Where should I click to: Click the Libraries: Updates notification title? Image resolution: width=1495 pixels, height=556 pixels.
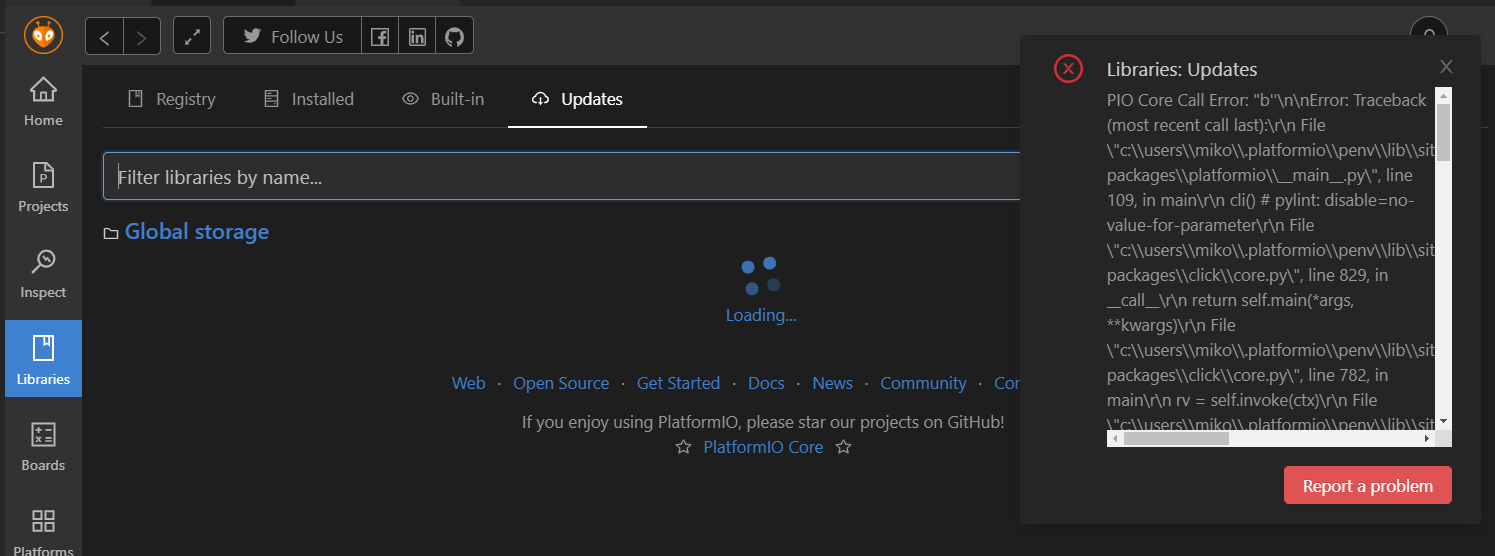click(1182, 69)
